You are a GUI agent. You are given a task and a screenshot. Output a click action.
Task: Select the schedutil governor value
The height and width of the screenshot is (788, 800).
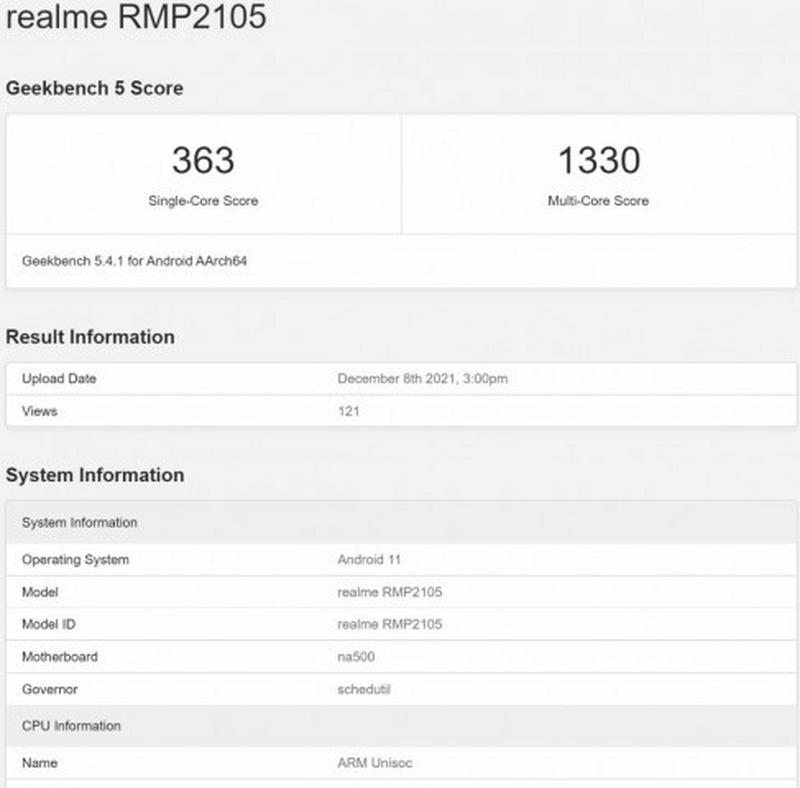[364, 690]
